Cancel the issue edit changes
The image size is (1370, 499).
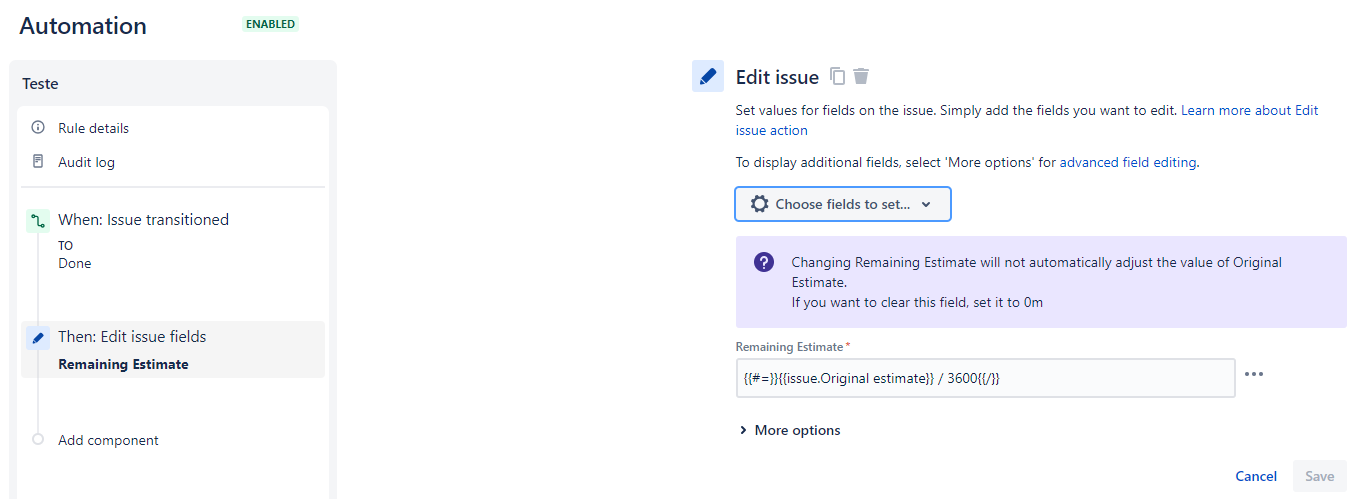tap(1256, 476)
